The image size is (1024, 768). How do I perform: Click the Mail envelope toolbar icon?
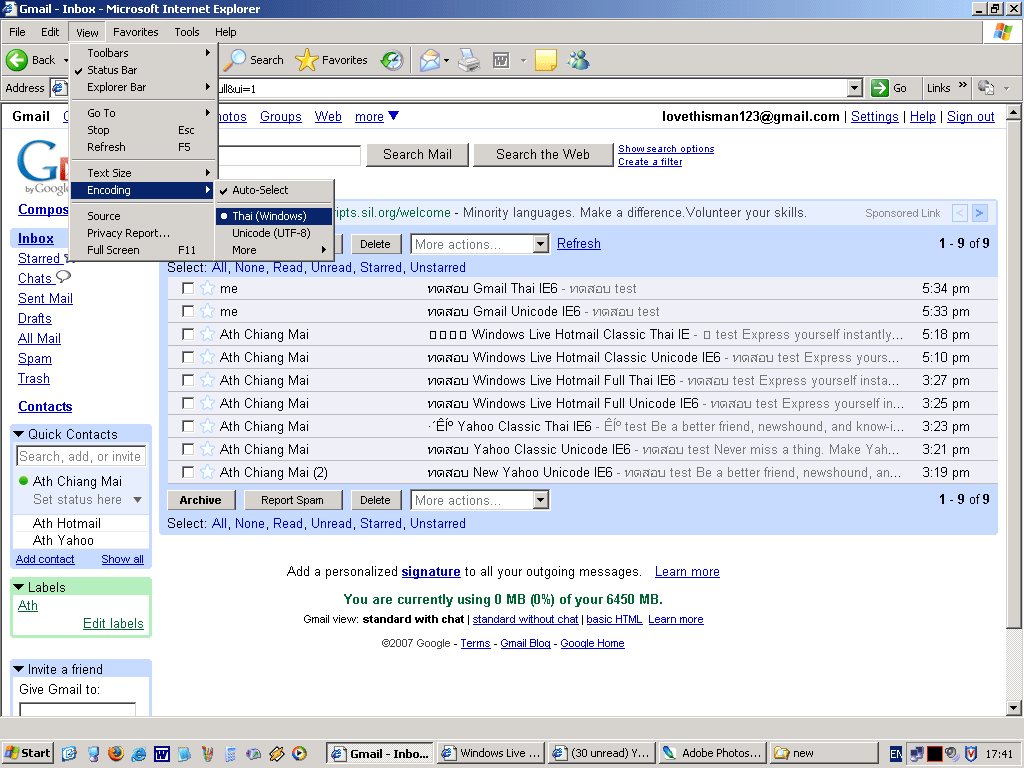430,60
